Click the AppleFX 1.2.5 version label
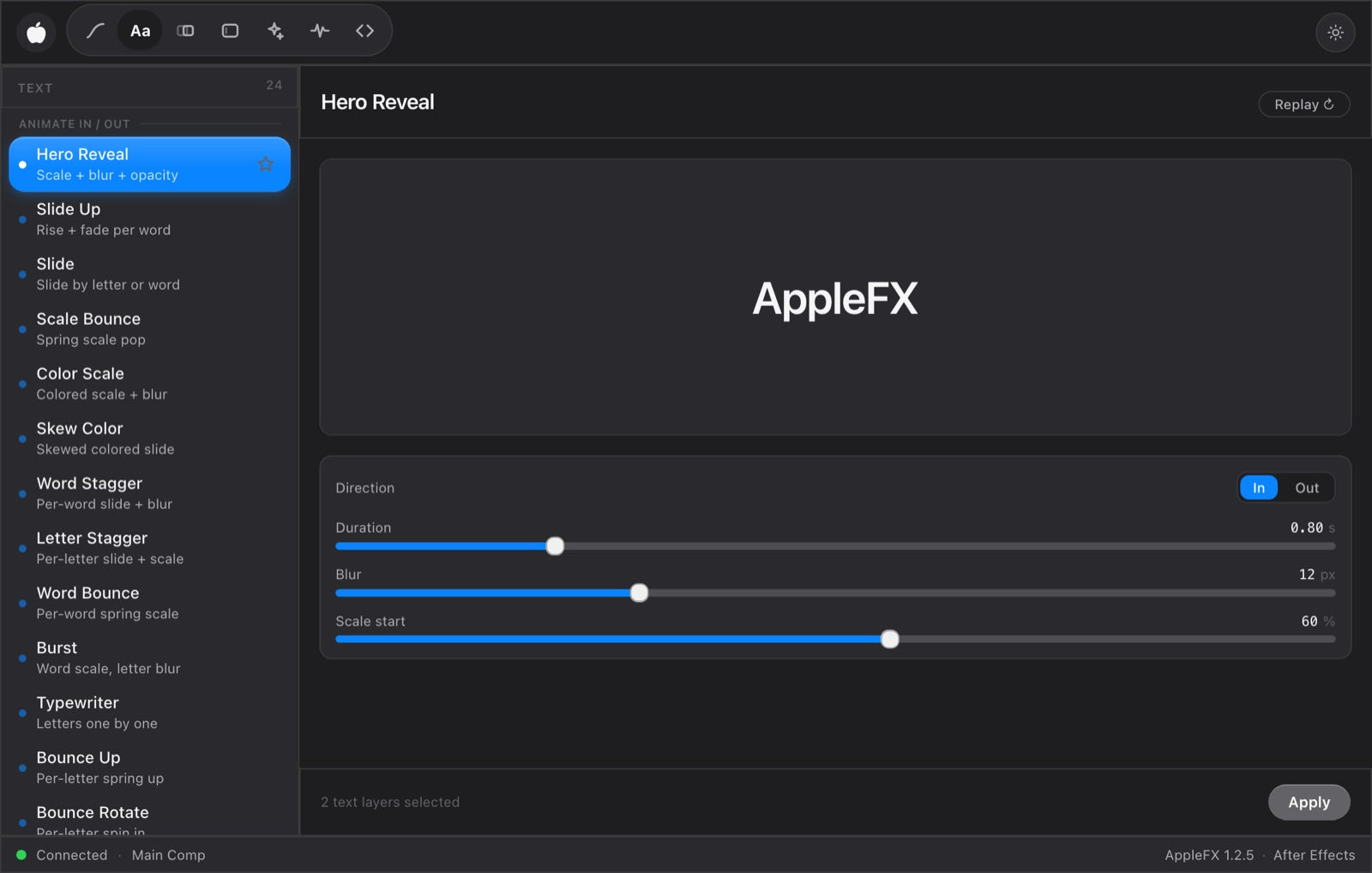Image resolution: width=1372 pixels, height=873 pixels. 1208,855
